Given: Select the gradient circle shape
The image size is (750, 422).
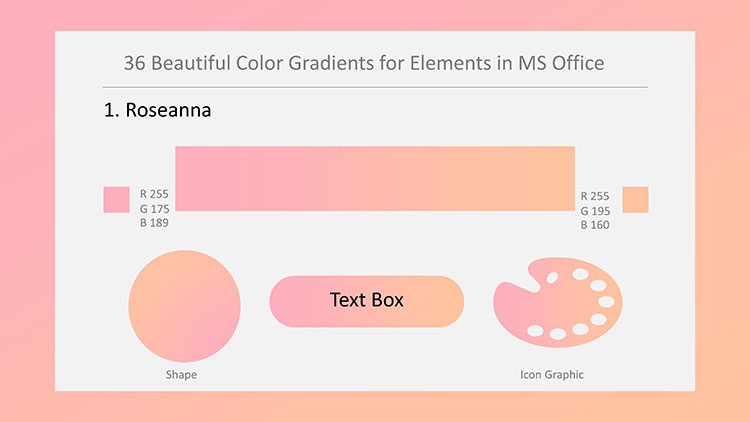Looking at the screenshot, I should tap(184, 306).
